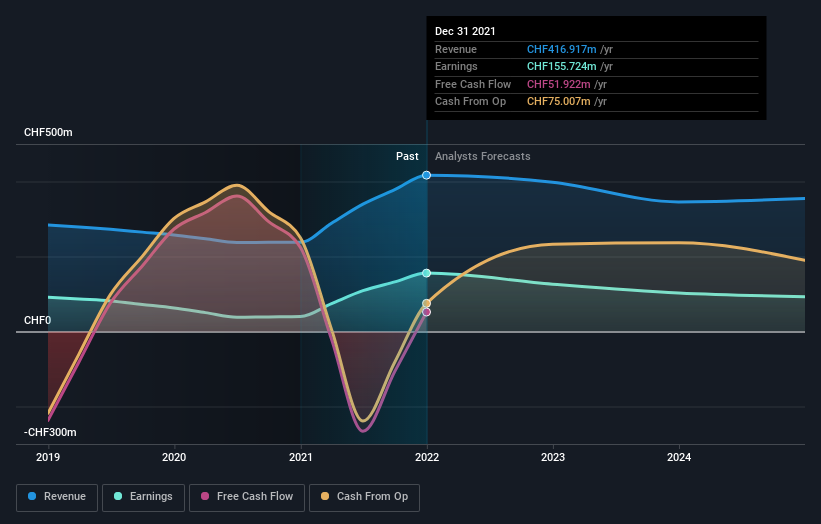The width and height of the screenshot is (821, 524).
Task: Click the 2019 x-axis label
Action: tap(48, 458)
